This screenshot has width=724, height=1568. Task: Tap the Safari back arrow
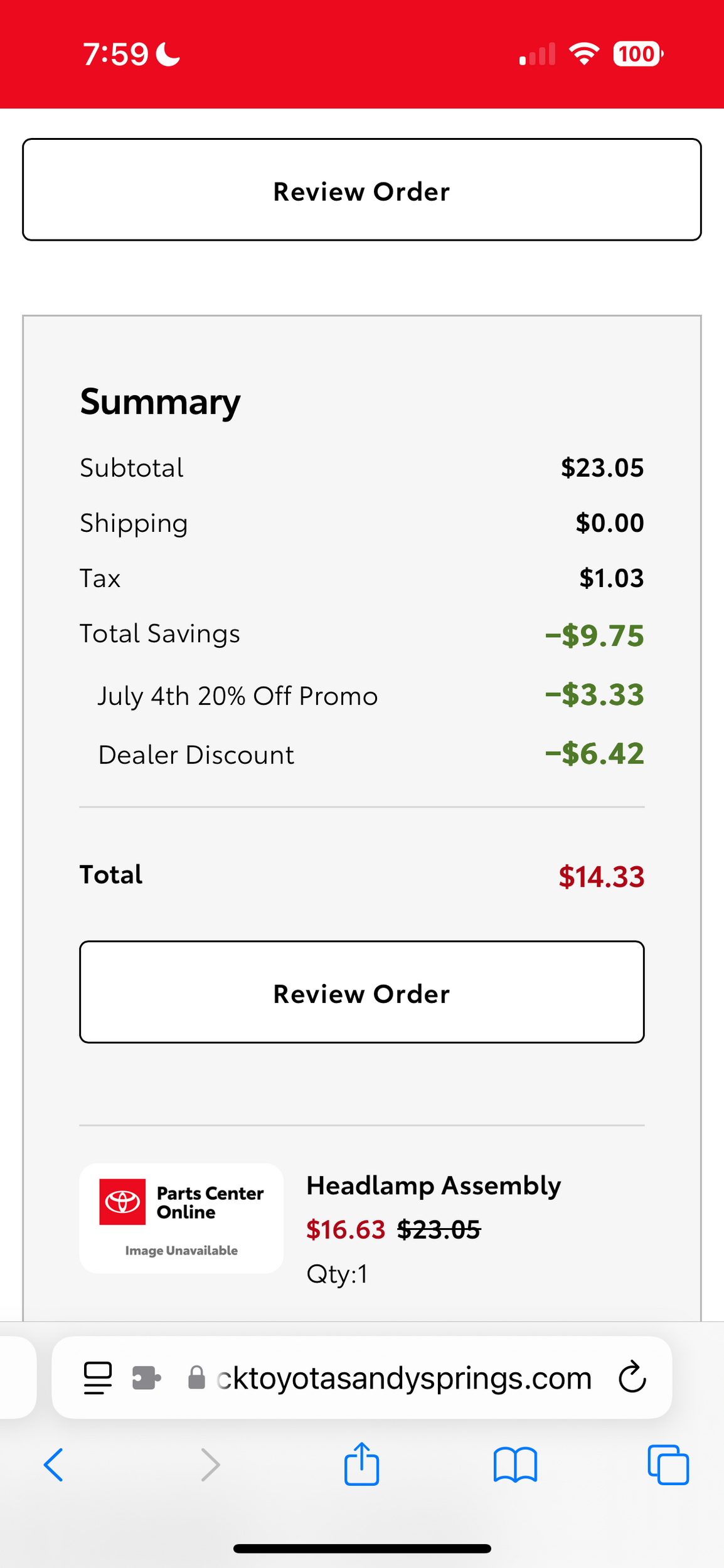click(x=54, y=1465)
